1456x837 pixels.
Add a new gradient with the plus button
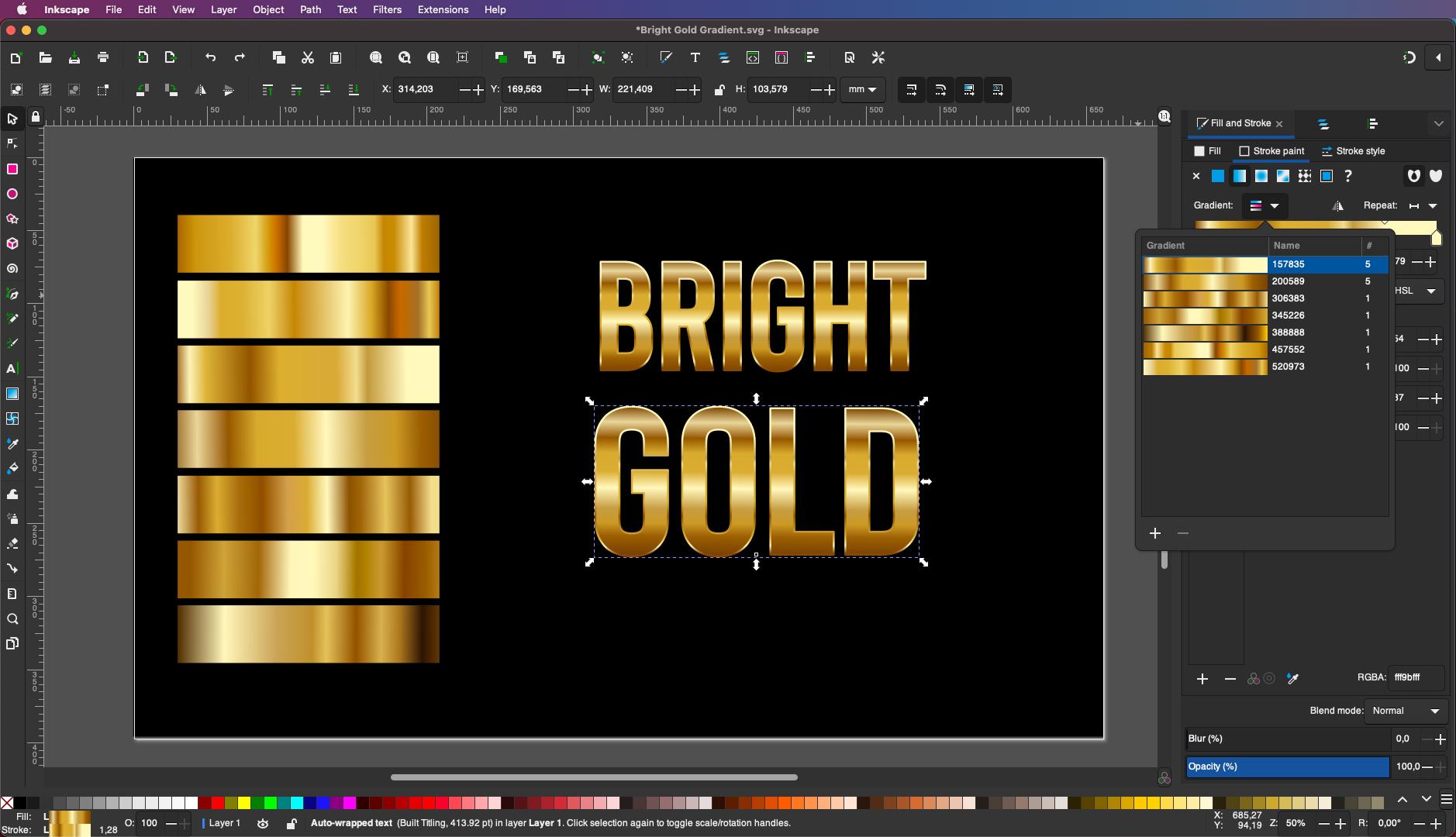[1154, 533]
